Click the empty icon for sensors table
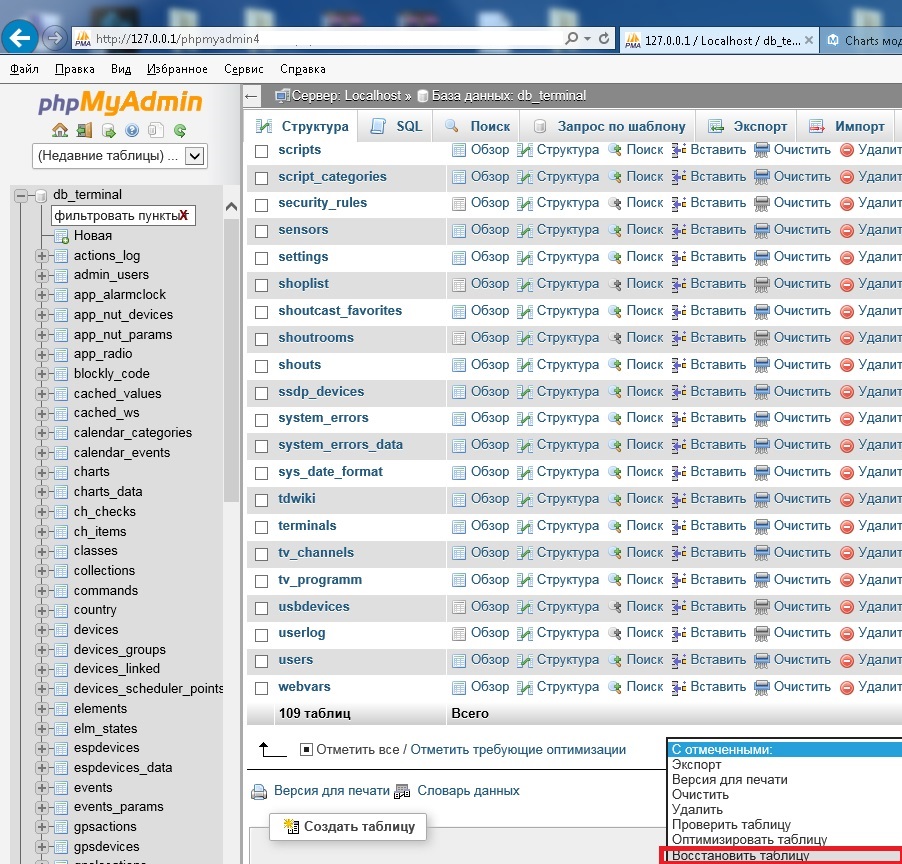Image resolution: width=902 pixels, height=864 pixels. point(762,230)
